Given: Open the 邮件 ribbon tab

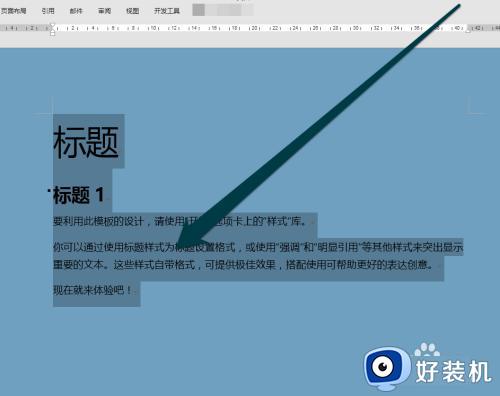Looking at the screenshot, I should (x=76, y=11).
